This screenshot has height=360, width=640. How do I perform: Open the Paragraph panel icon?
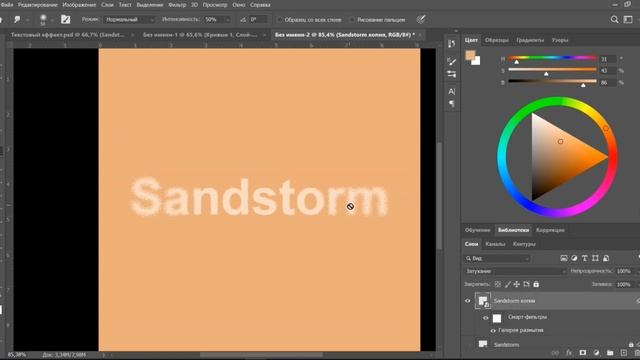(x=451, y=104)
